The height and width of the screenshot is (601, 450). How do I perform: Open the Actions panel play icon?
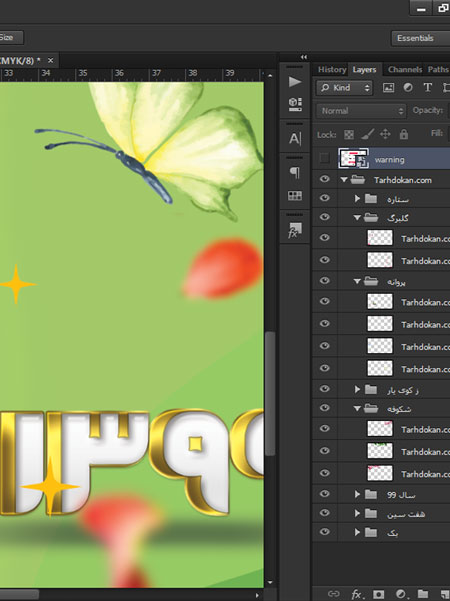point(294,82)
